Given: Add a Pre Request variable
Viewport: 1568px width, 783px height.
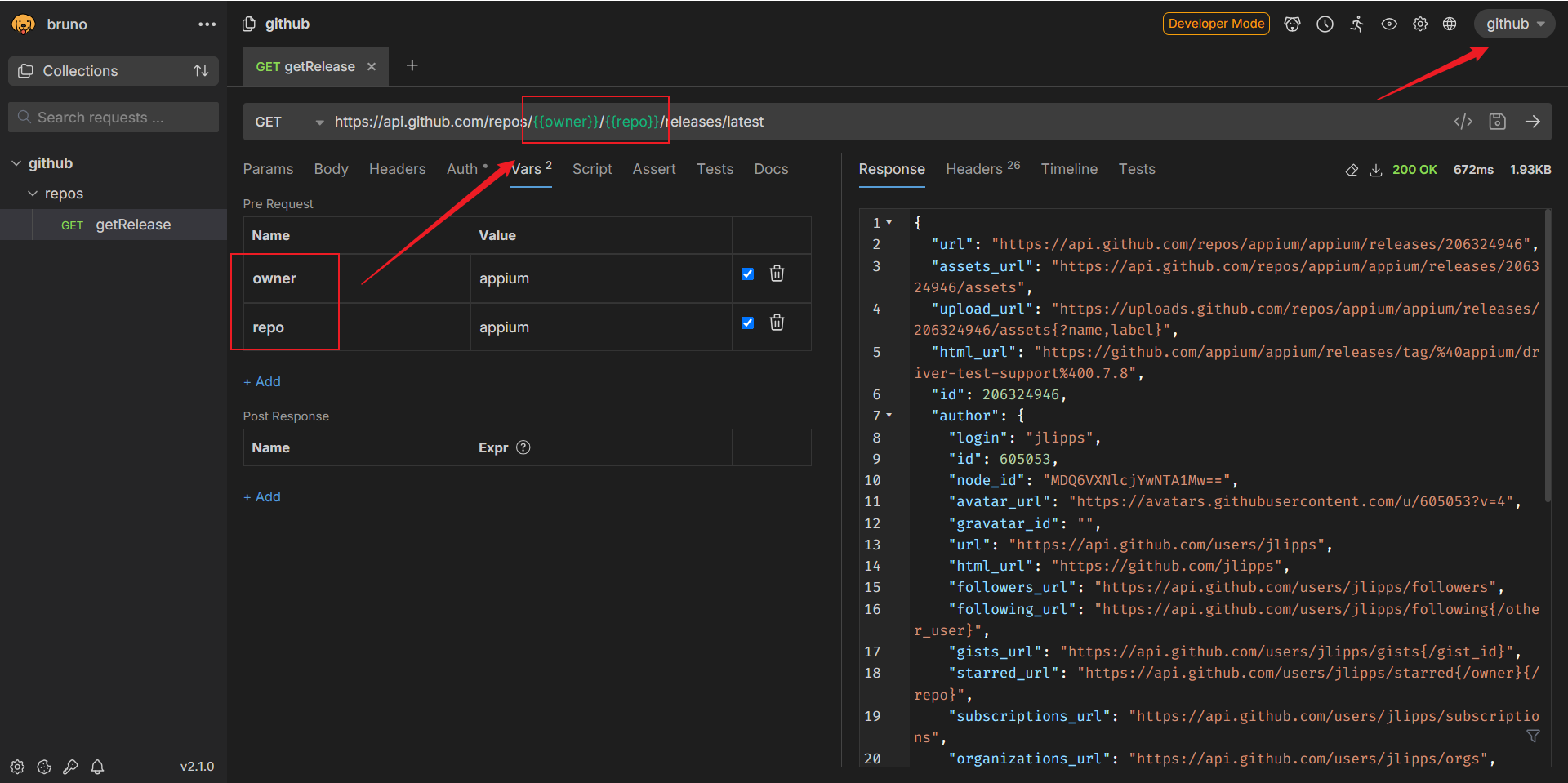Looking at the screenshot, I should (262, 381).
